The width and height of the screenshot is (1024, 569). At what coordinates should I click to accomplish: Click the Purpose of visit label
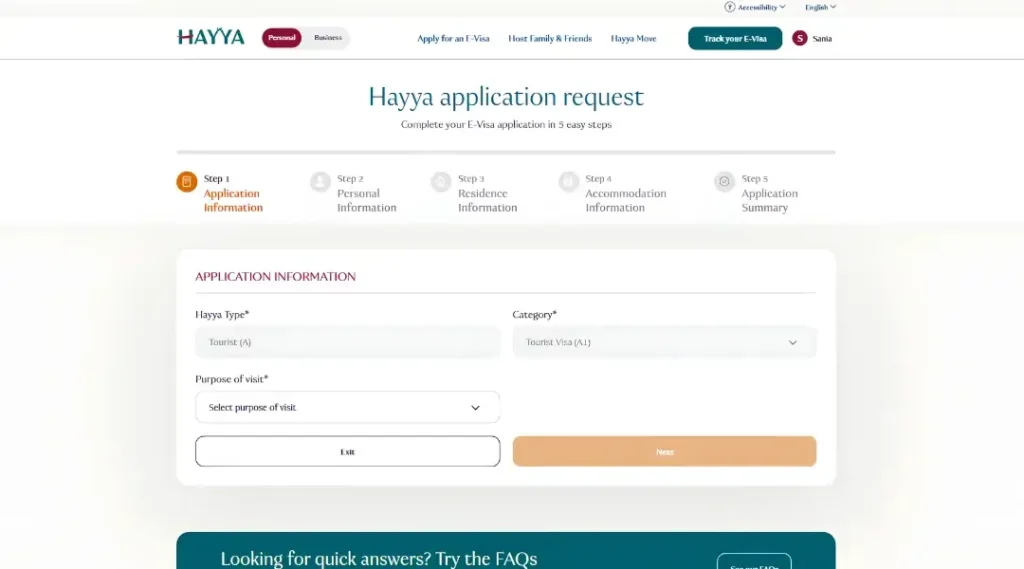coord(232,379)
